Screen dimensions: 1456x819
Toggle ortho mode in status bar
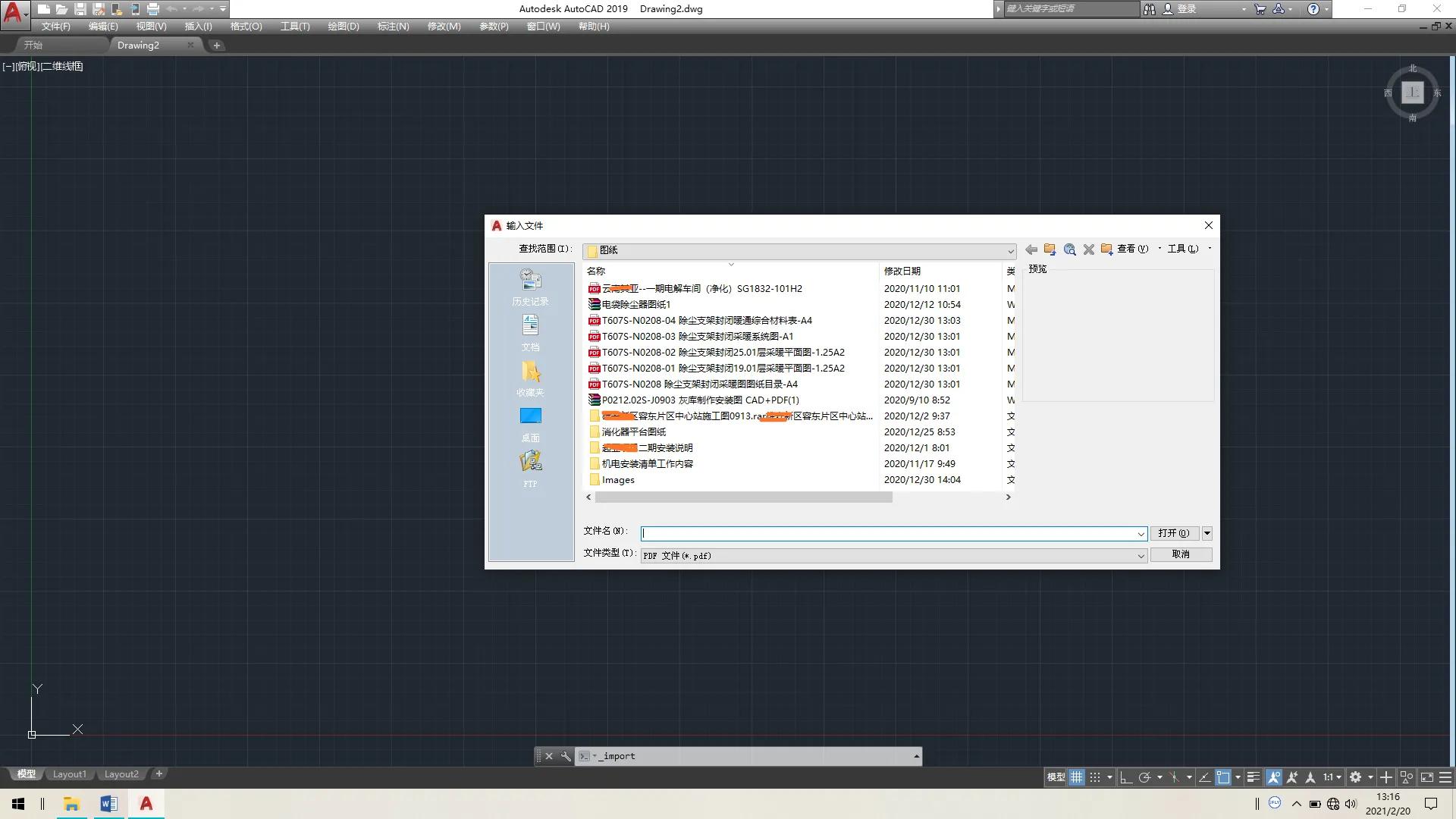[x=1125, y=777]
